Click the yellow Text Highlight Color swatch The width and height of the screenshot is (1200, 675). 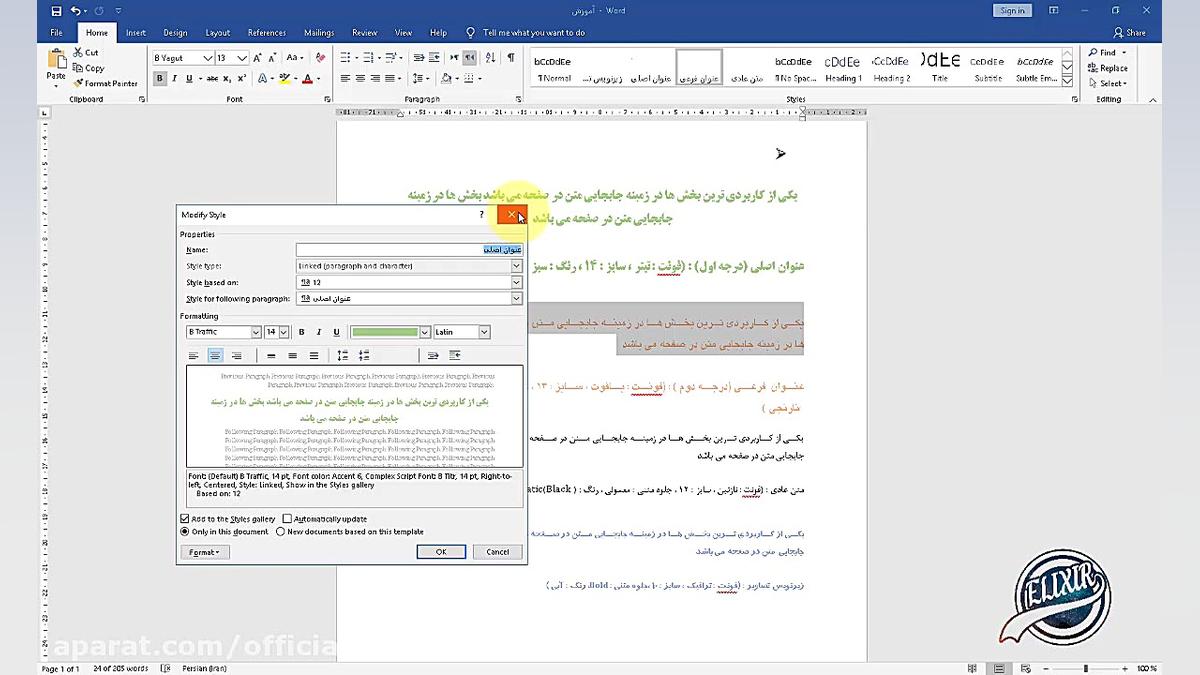284,78
